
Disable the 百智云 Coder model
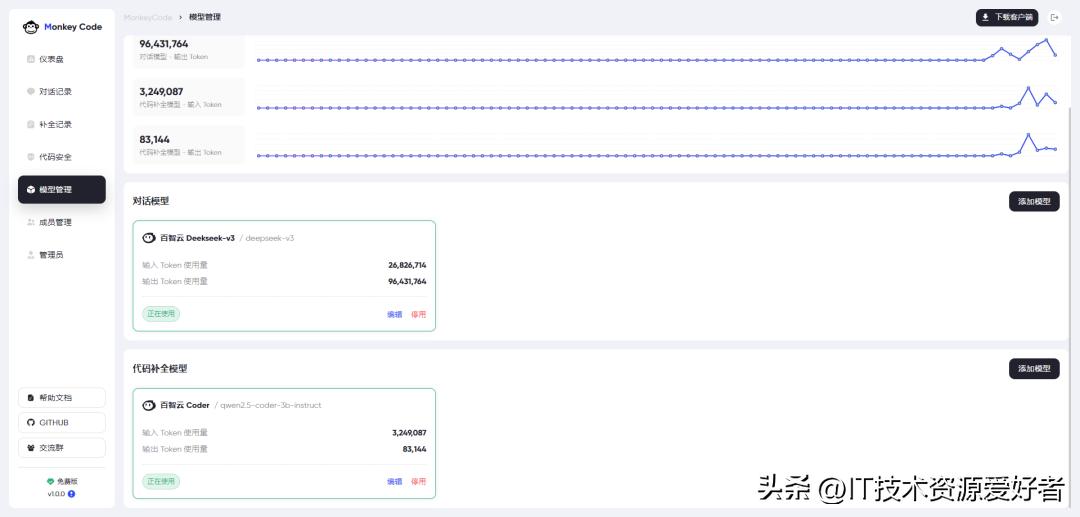[x=419, y=482]
